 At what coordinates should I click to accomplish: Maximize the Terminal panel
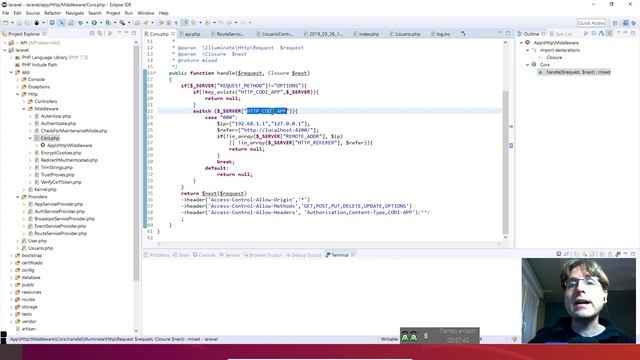click(x=633, y=254)
